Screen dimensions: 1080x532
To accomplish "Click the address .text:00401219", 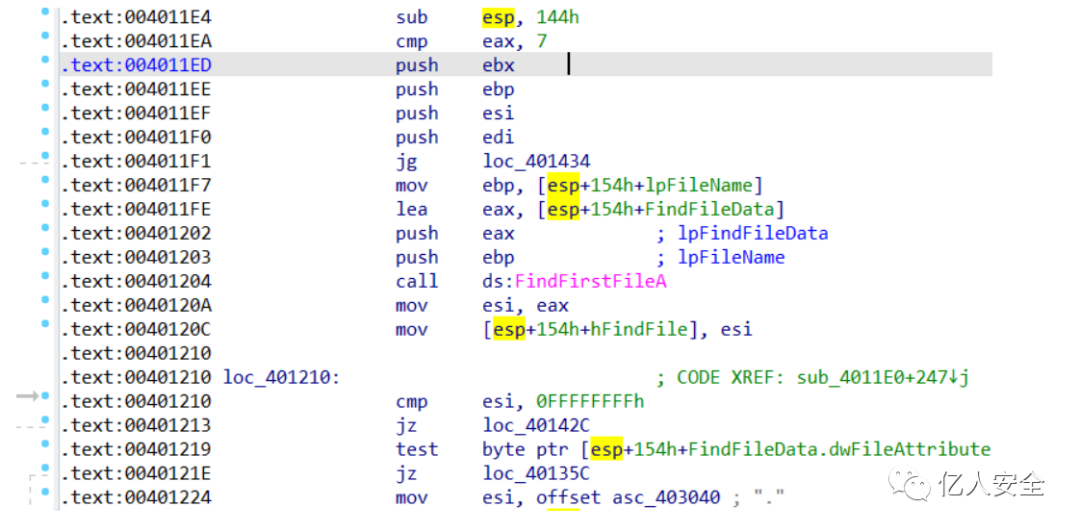I will pos(136,449).
